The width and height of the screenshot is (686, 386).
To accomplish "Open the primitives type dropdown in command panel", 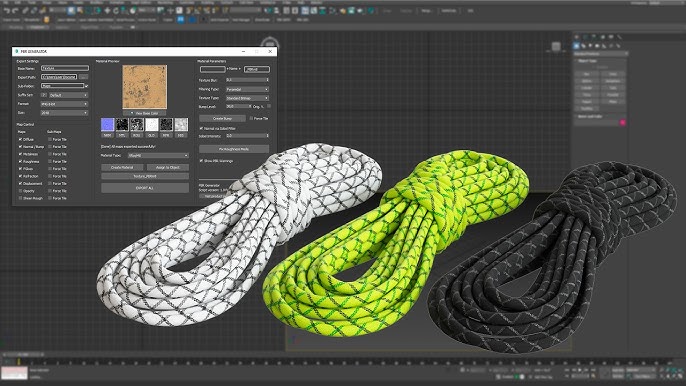I will click(x=600, y=54).
